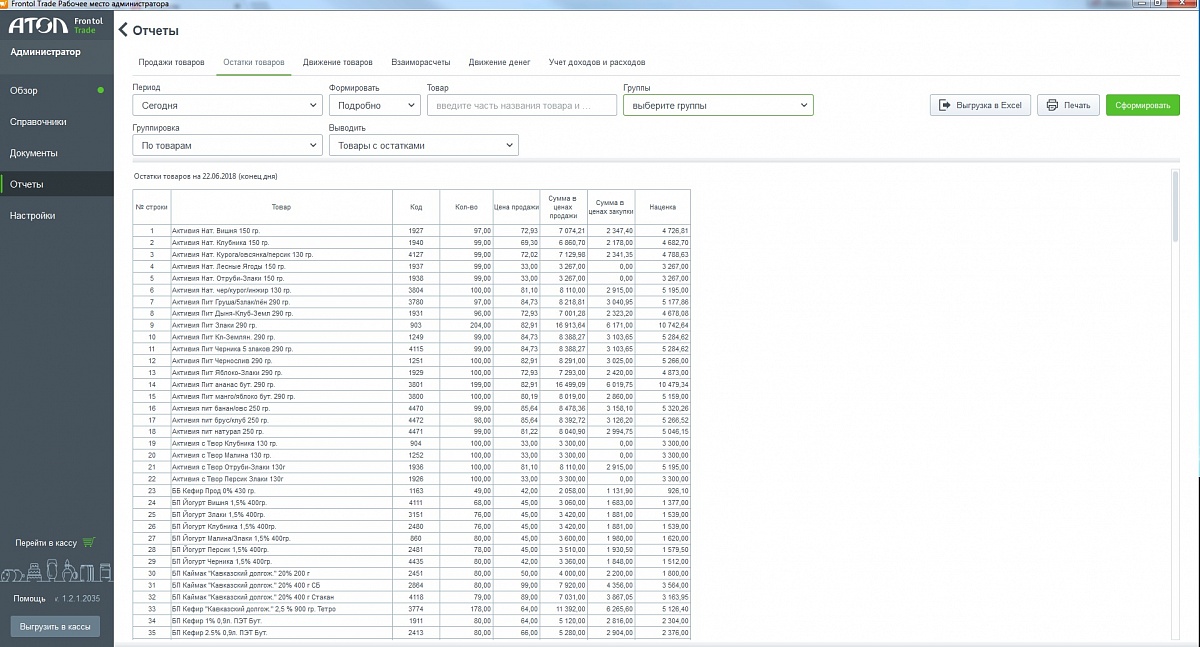Open Справочники in the sidebar
The height and width of the screenshot is (647, 1200).
coord(38,122)
